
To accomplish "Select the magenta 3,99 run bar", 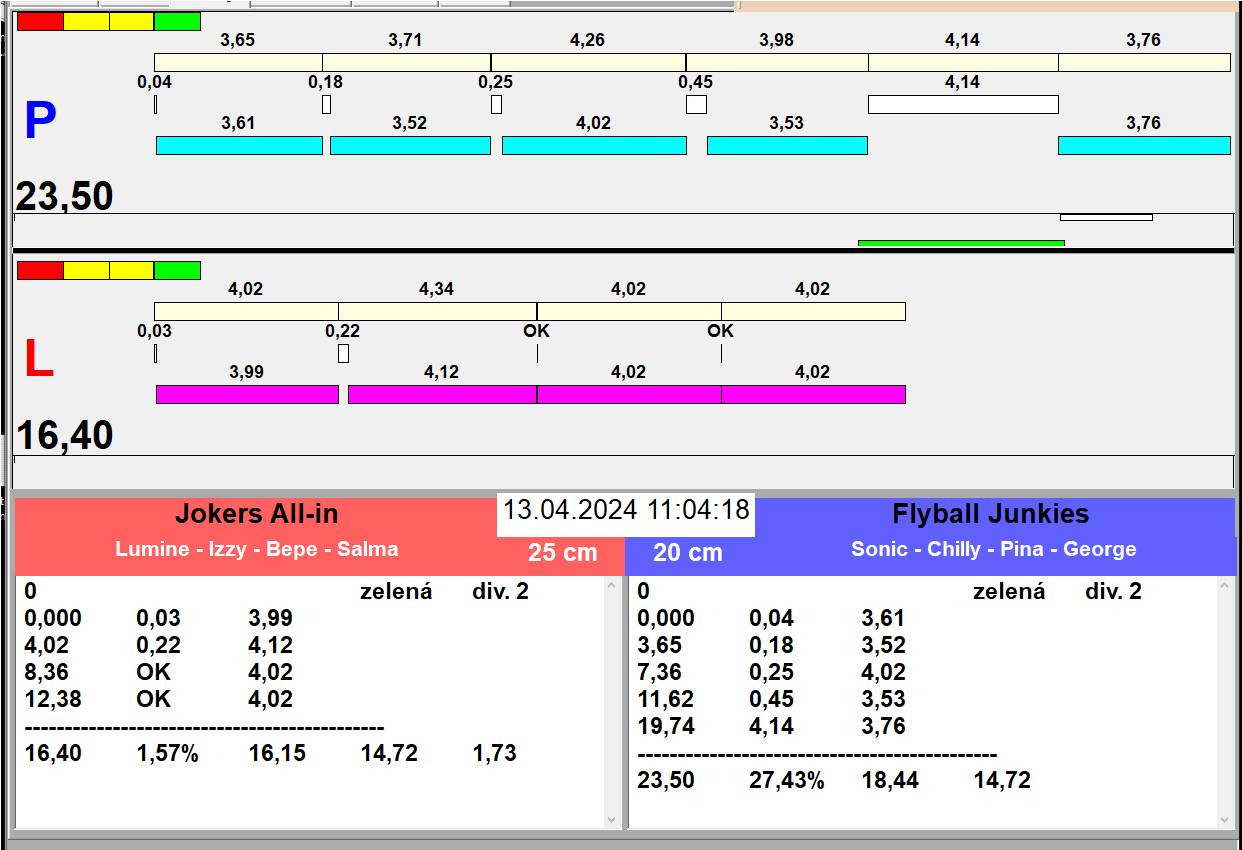I will click(247, 394).
